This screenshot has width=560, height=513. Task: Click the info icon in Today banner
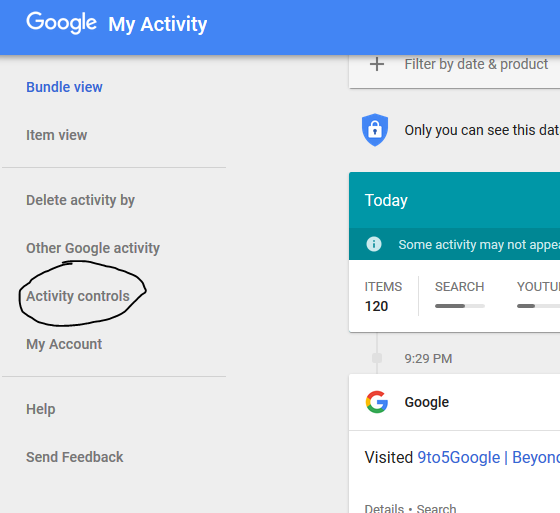coord(374,244)
